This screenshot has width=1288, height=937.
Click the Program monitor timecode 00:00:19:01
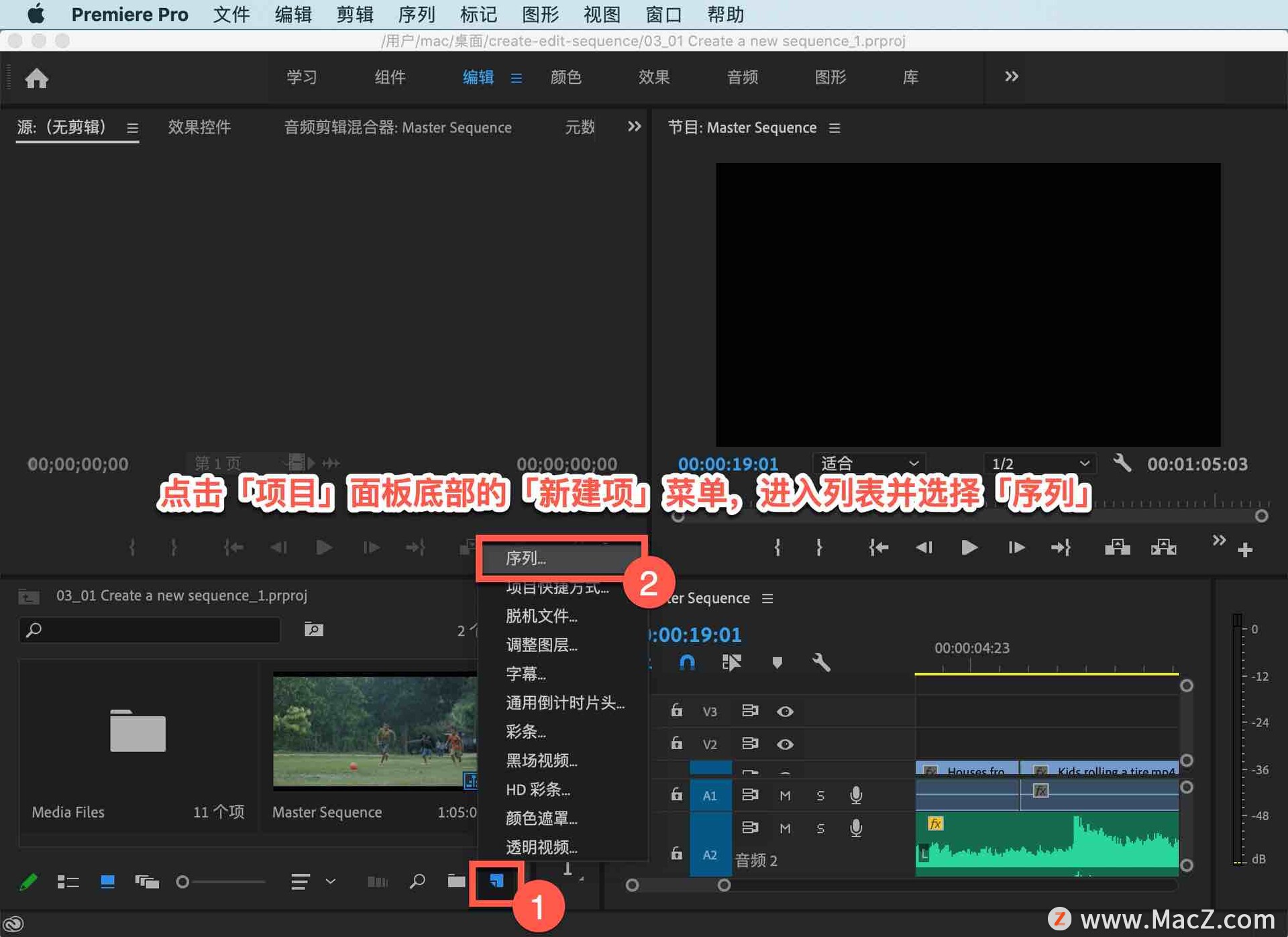tap(728, 463)
